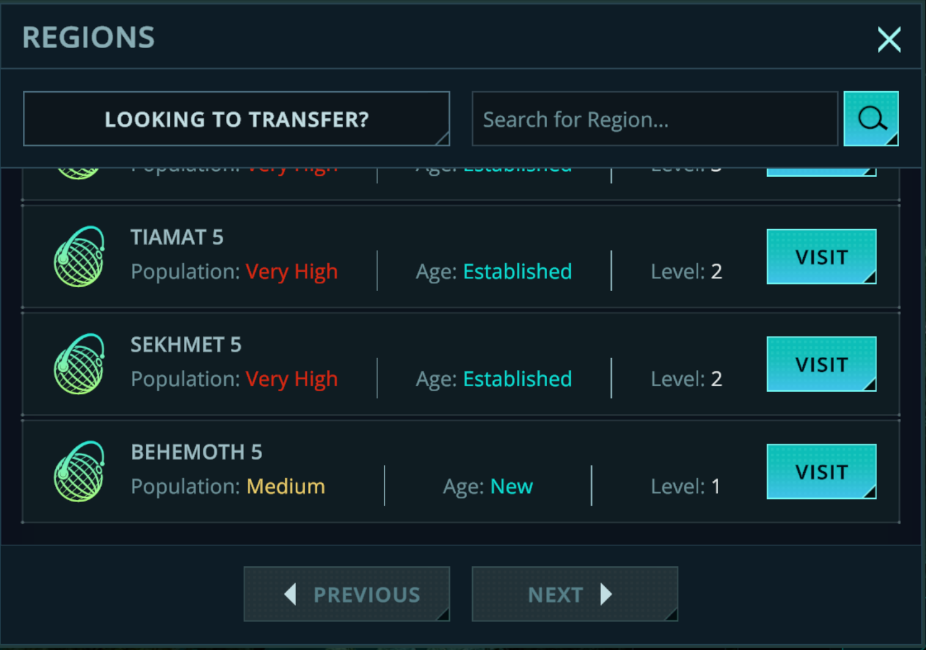Click the Tiamat 5 globe icon
926x650 pixels.
(x=79, y=257)
